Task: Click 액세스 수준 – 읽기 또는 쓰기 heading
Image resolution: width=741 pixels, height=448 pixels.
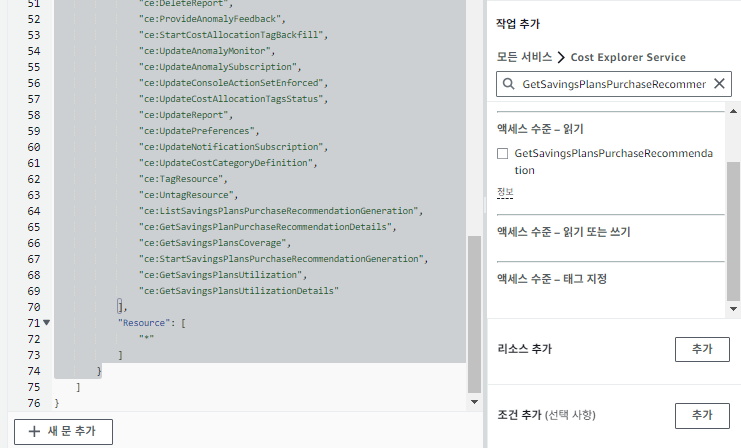Action: pyautogui.click(x=563, y=232)
